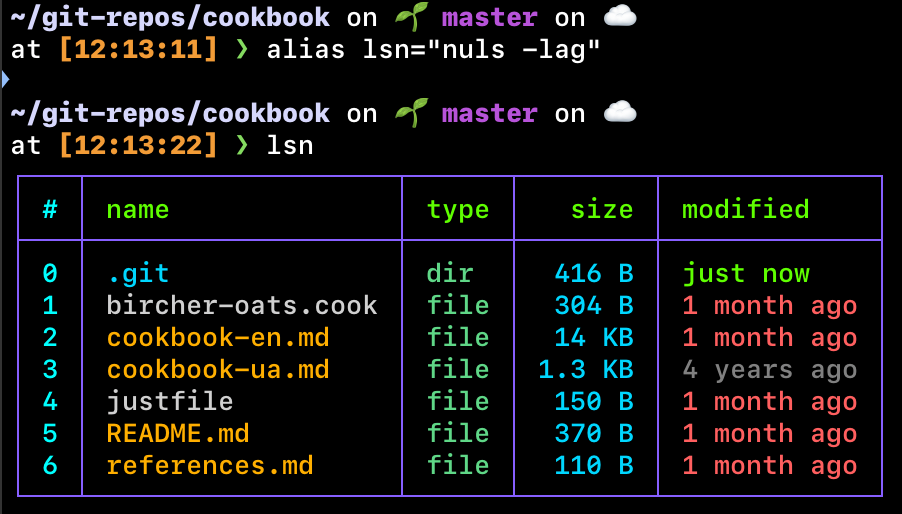
Task: Click the prompt chevron after 12:13:22
Action: [x=241, y=146]
